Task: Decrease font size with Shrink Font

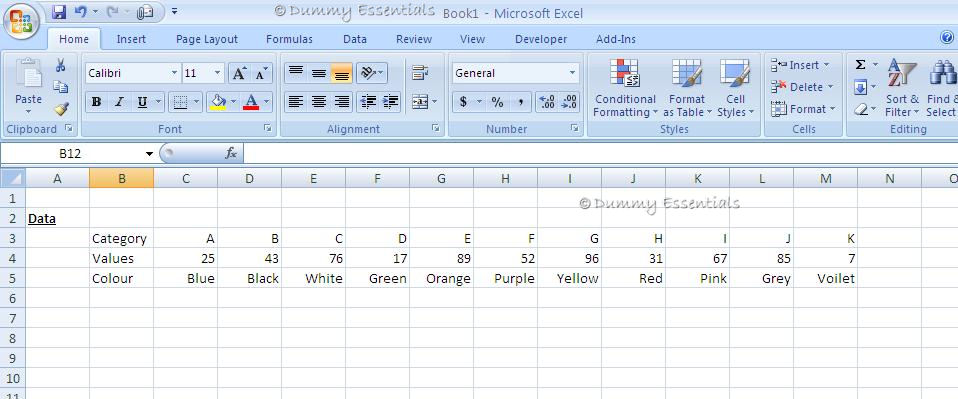Action: [260, 73]
